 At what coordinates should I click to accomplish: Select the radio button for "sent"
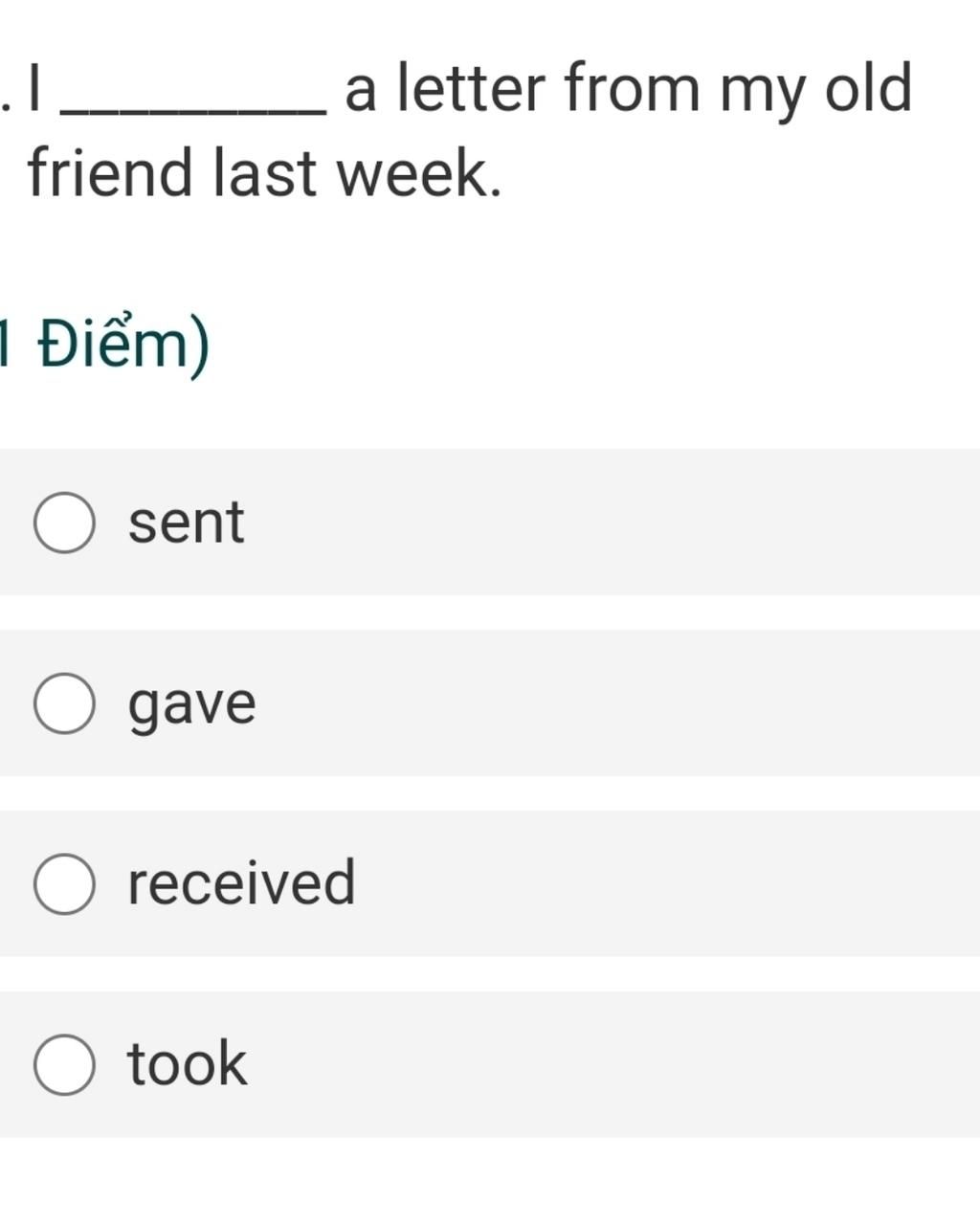[64, 523]
